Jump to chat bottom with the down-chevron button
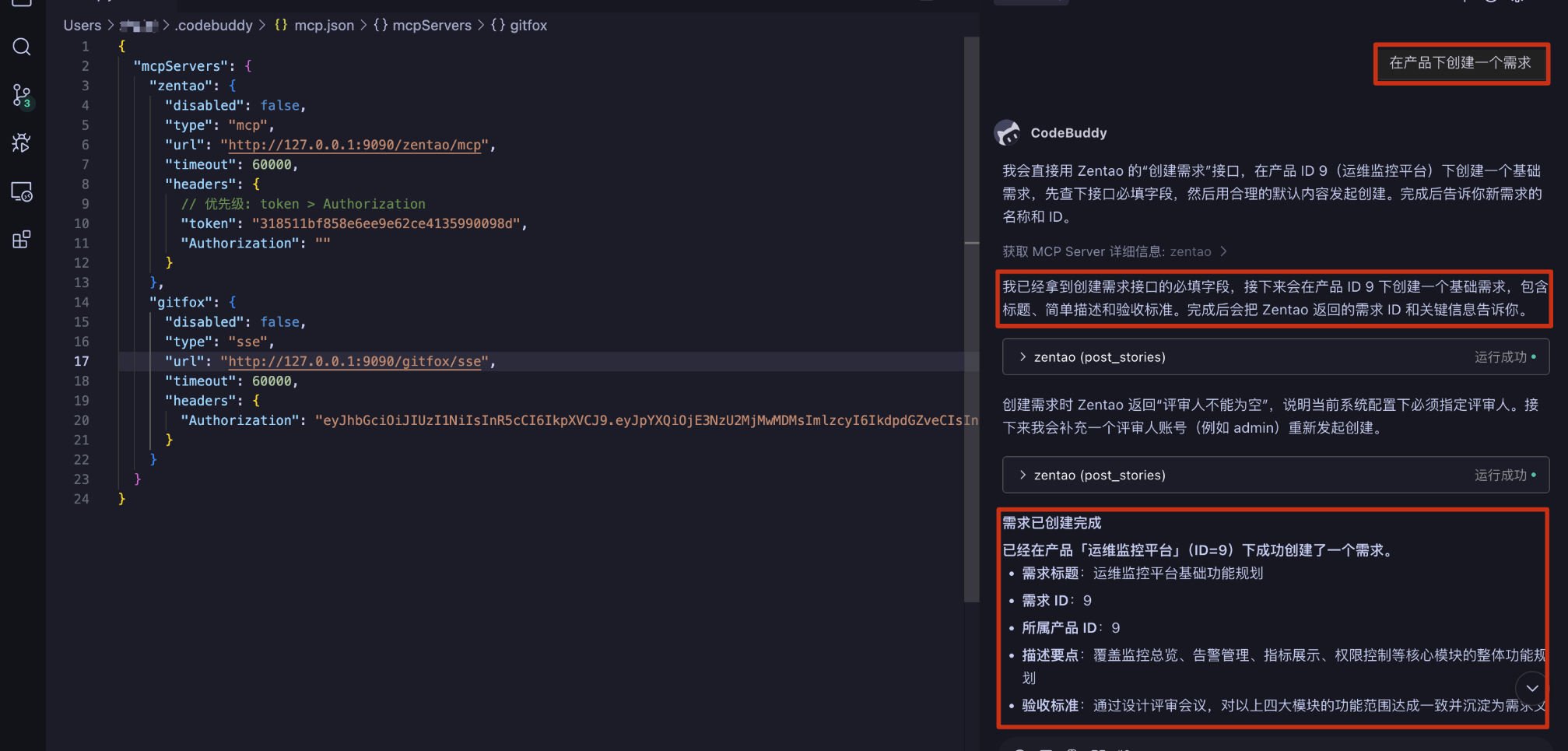1568x751 pixels. coord(1532,688)
